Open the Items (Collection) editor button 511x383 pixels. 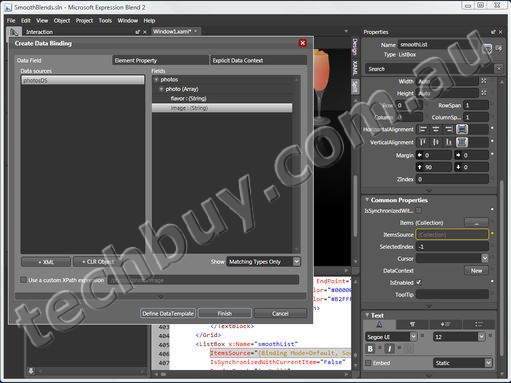[x=476, y=223]
